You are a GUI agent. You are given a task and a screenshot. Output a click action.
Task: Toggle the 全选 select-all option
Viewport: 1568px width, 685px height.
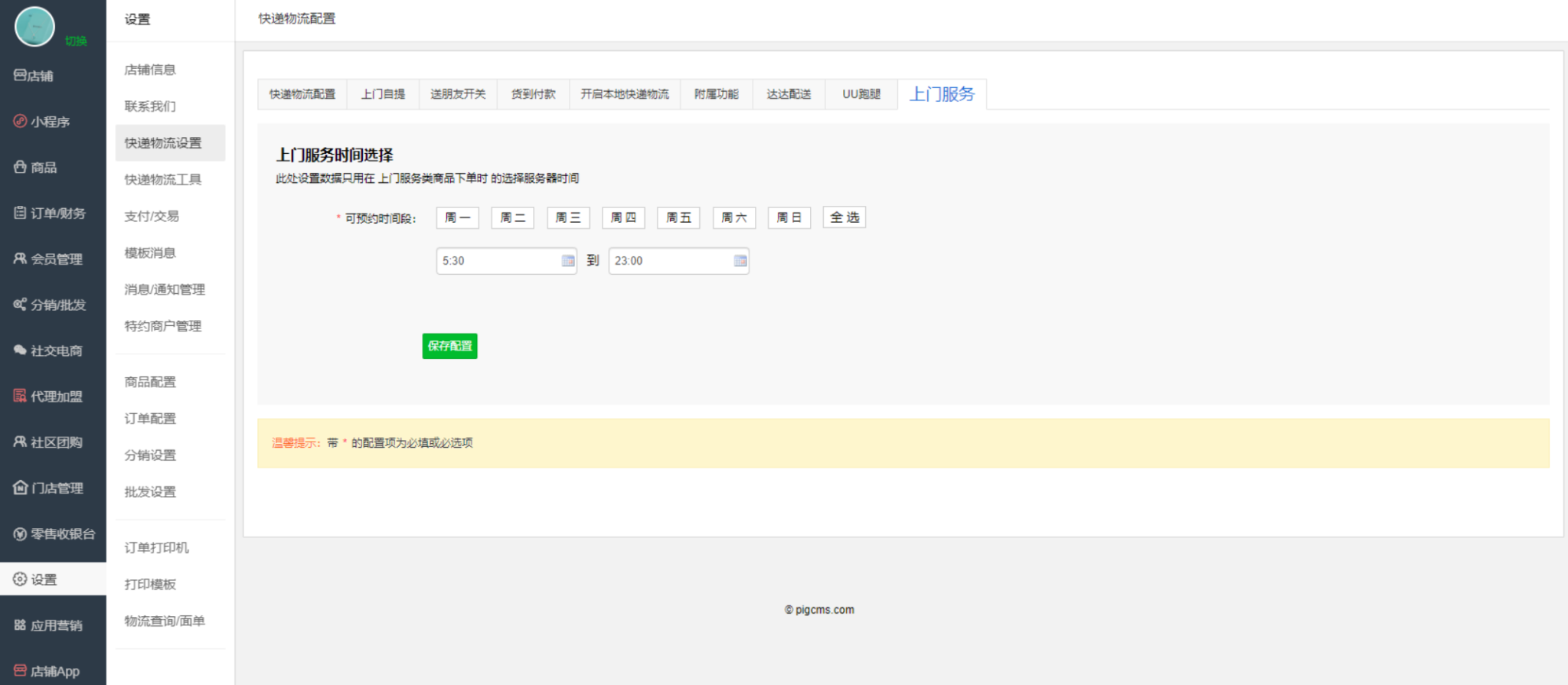pos(844,217)
